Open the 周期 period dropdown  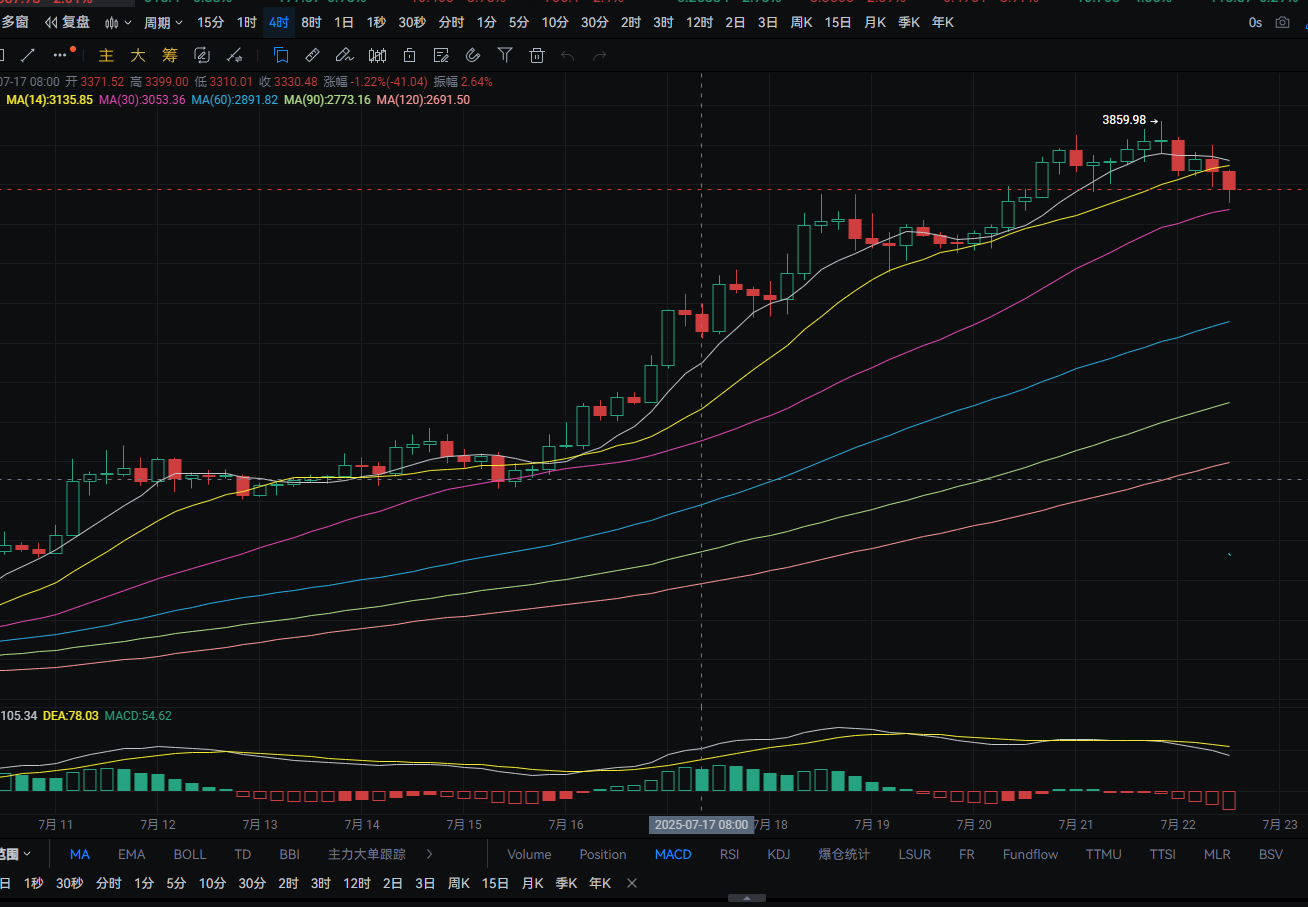pyautogui.click(x=163, y=22)
